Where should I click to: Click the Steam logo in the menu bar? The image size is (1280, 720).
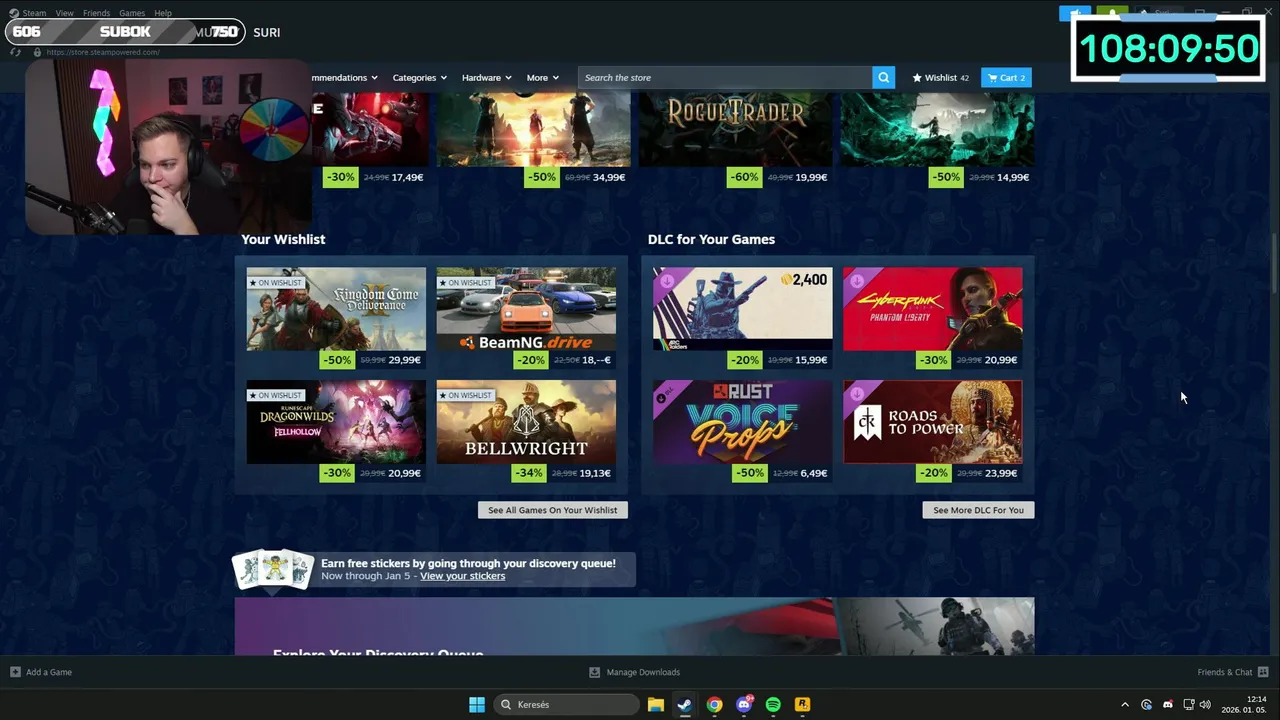14,13
